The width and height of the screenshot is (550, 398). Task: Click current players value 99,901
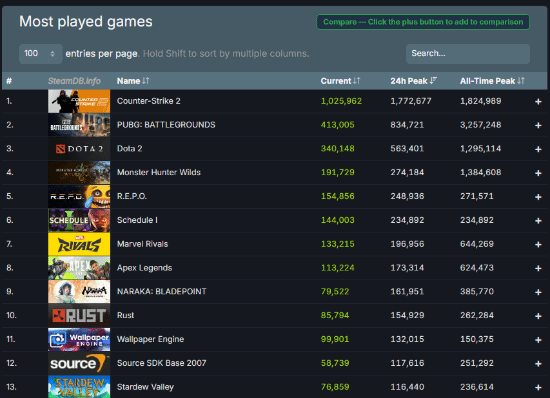(335, 340)
